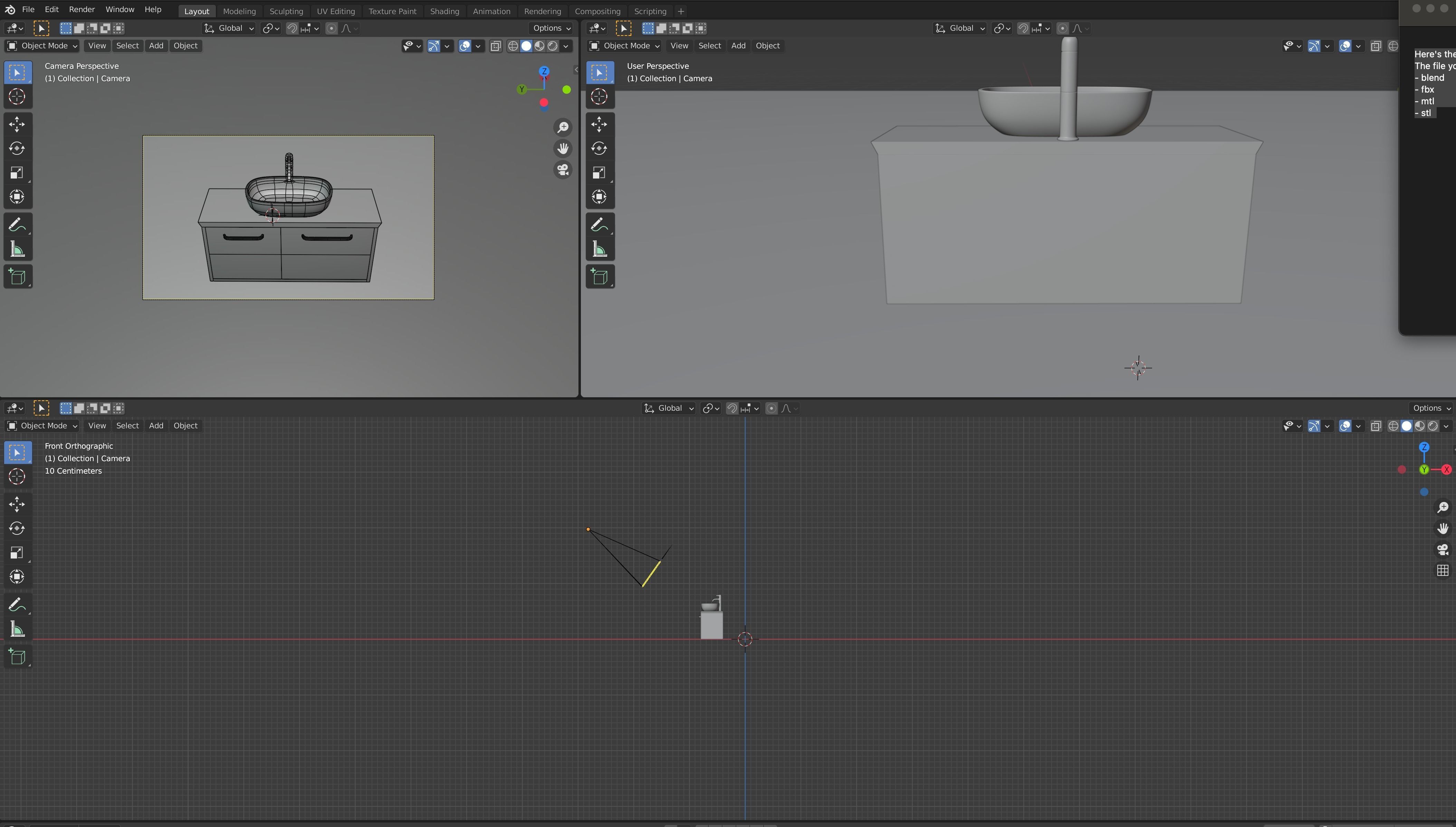1456x827 pixels.
Task: Activate the Annotate tool in camera viewport
Action: pos(17,225)
